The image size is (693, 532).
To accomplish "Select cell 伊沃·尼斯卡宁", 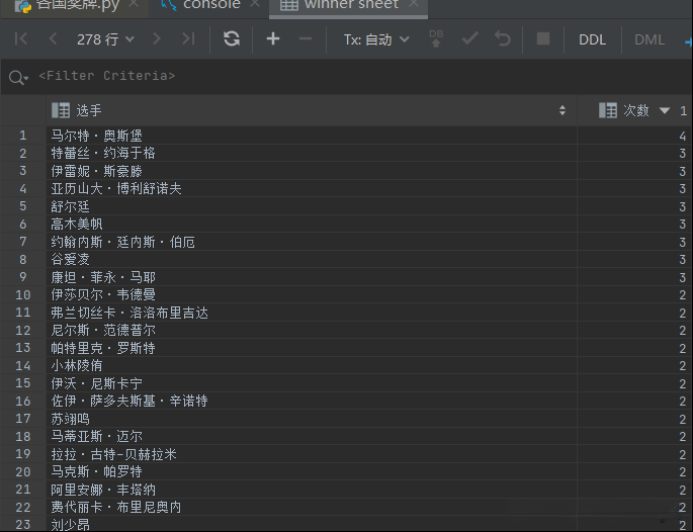I will 312,383.
